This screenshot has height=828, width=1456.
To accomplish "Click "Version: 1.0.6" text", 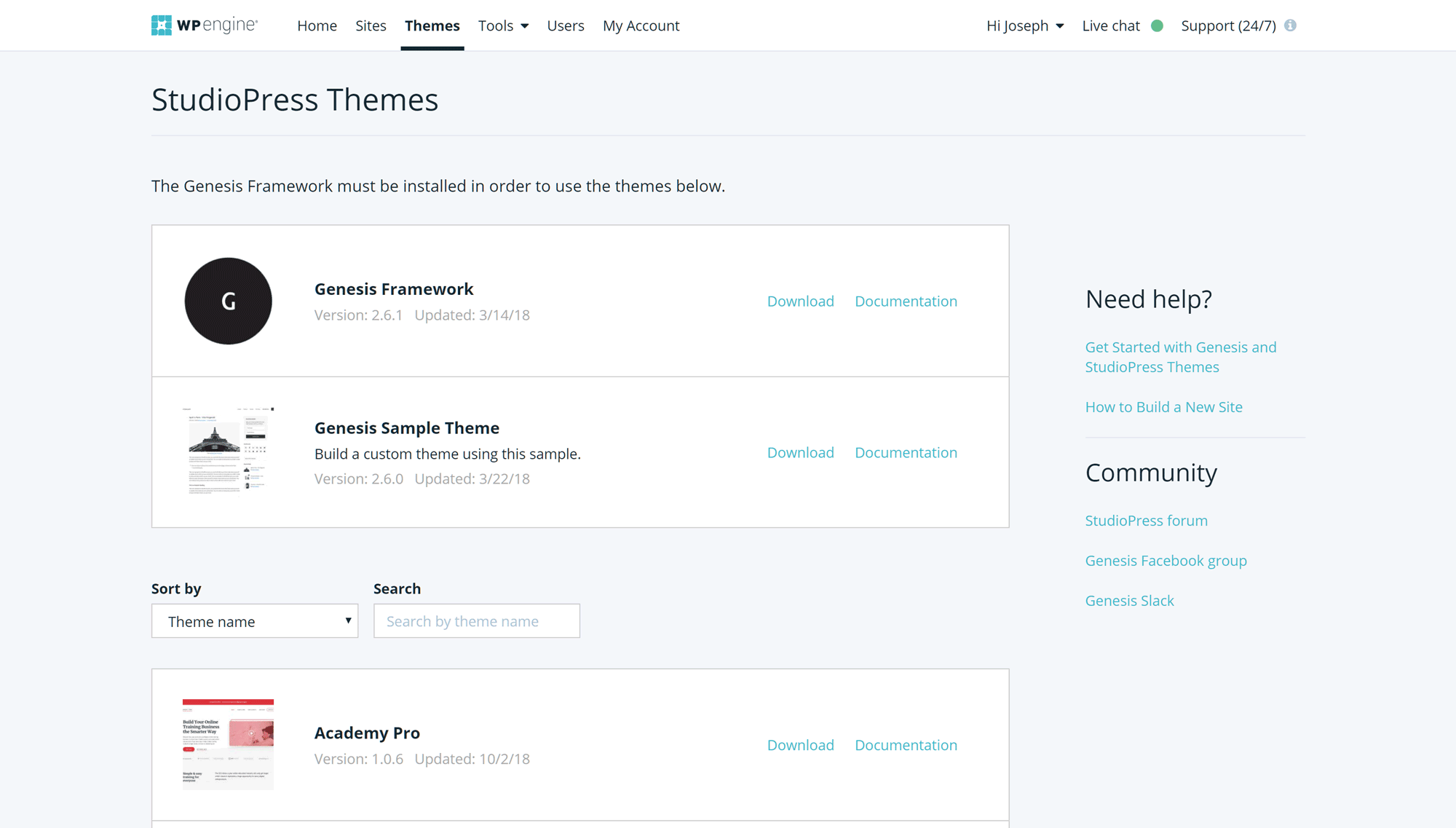I will (x=358, y=759).
